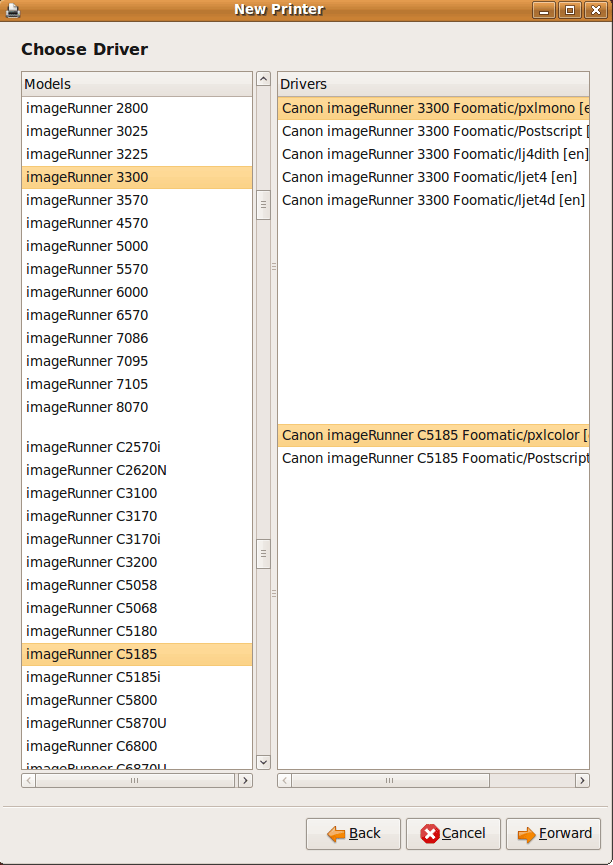Image resolution: width=613 pixels, height=865 pixels.
Task: Click the Models column header
Action: click(x=137, y=84)
